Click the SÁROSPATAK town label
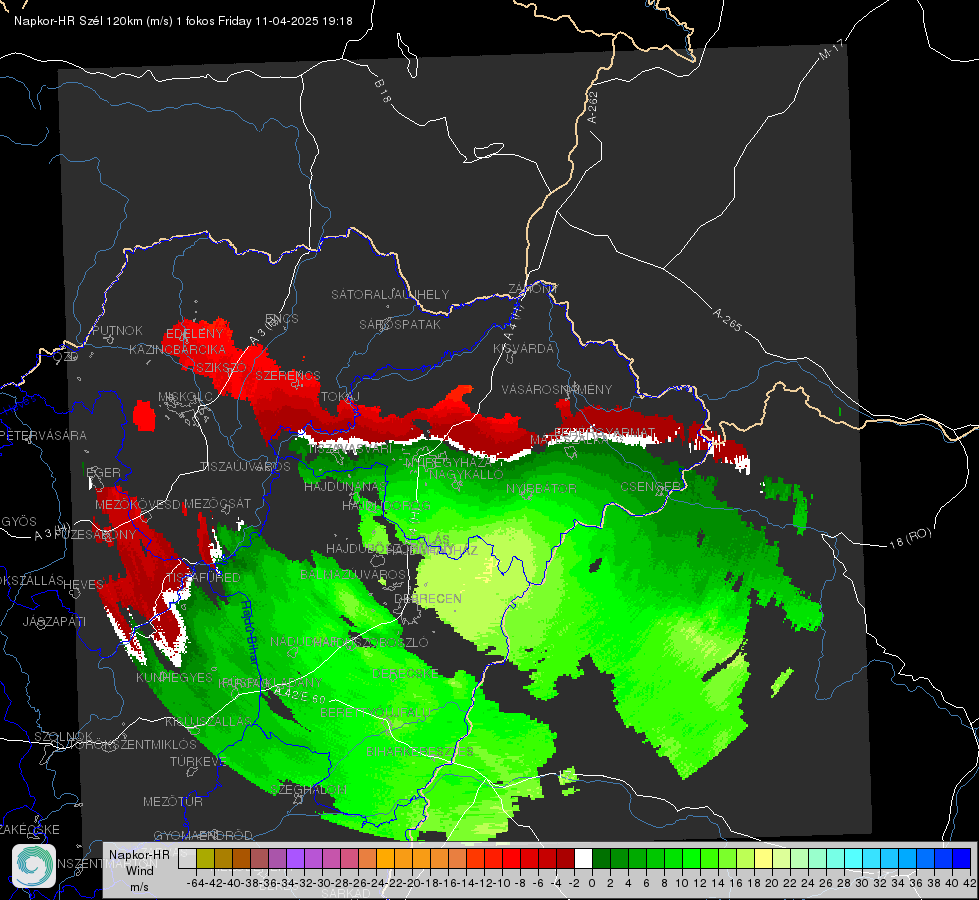Viewport: 979px width, 900px height. 400,324
